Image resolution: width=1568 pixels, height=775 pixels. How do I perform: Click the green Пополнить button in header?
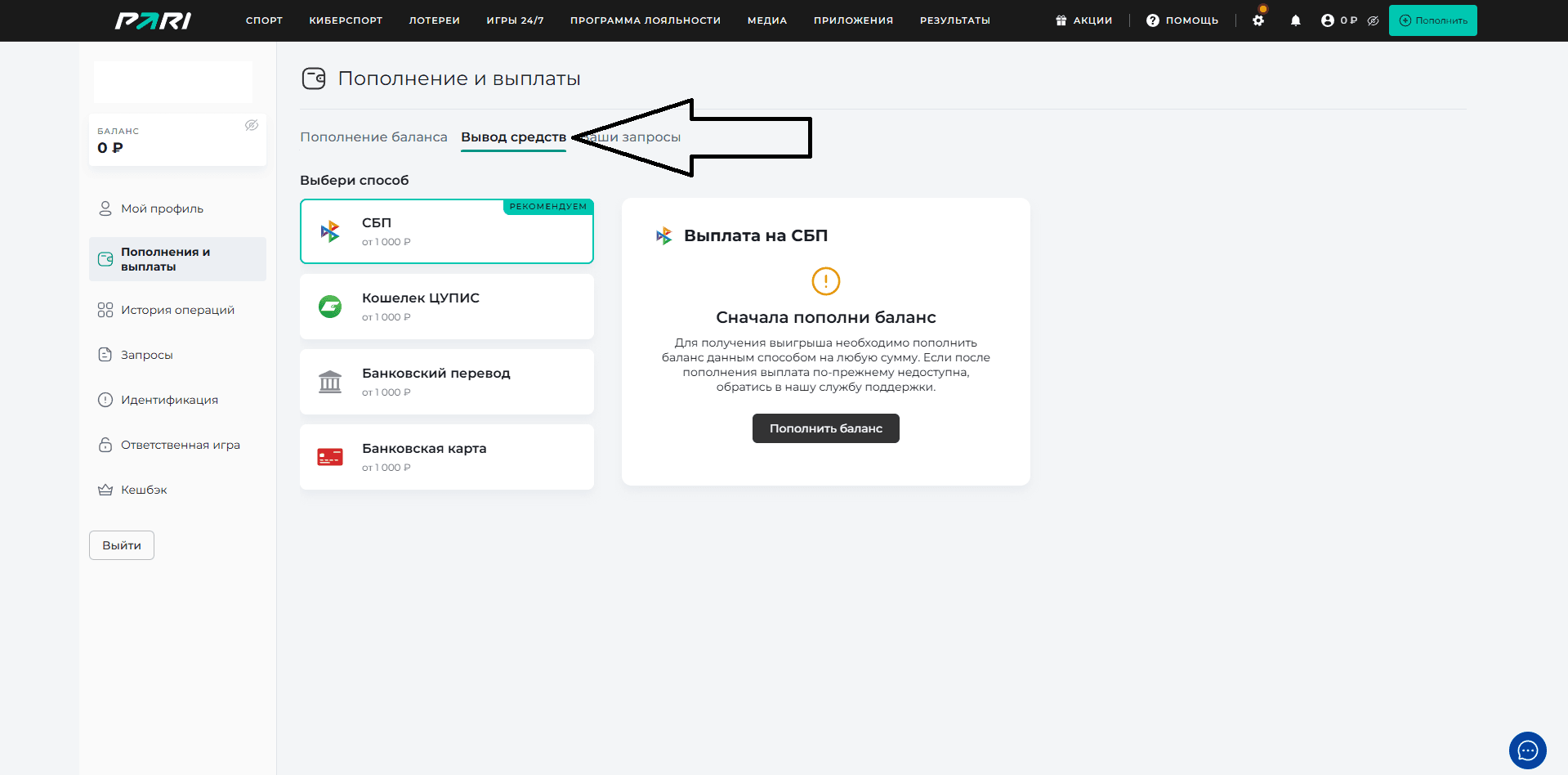tap(1433, 20)
